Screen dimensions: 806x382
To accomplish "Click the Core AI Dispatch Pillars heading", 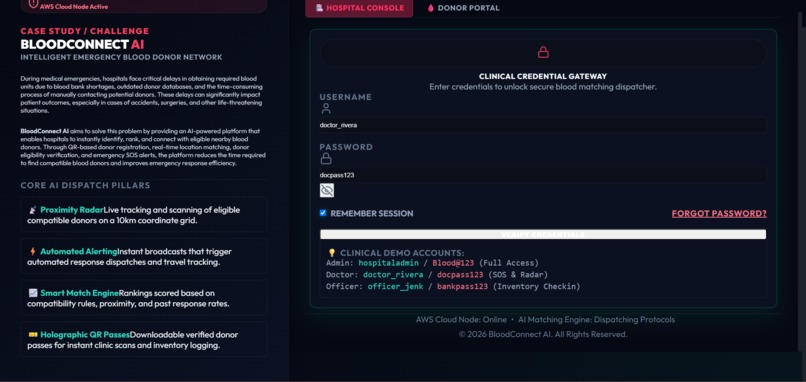I will click(x=85, y=185).
